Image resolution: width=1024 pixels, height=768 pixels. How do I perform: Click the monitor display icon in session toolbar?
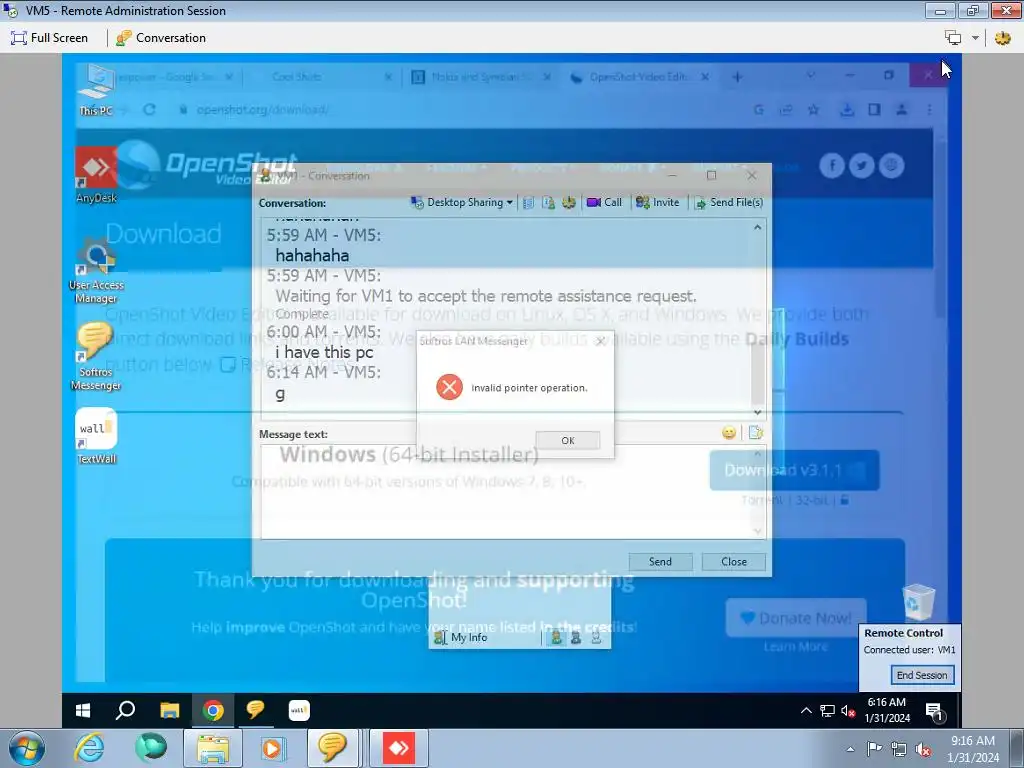[x=953, y=38]
